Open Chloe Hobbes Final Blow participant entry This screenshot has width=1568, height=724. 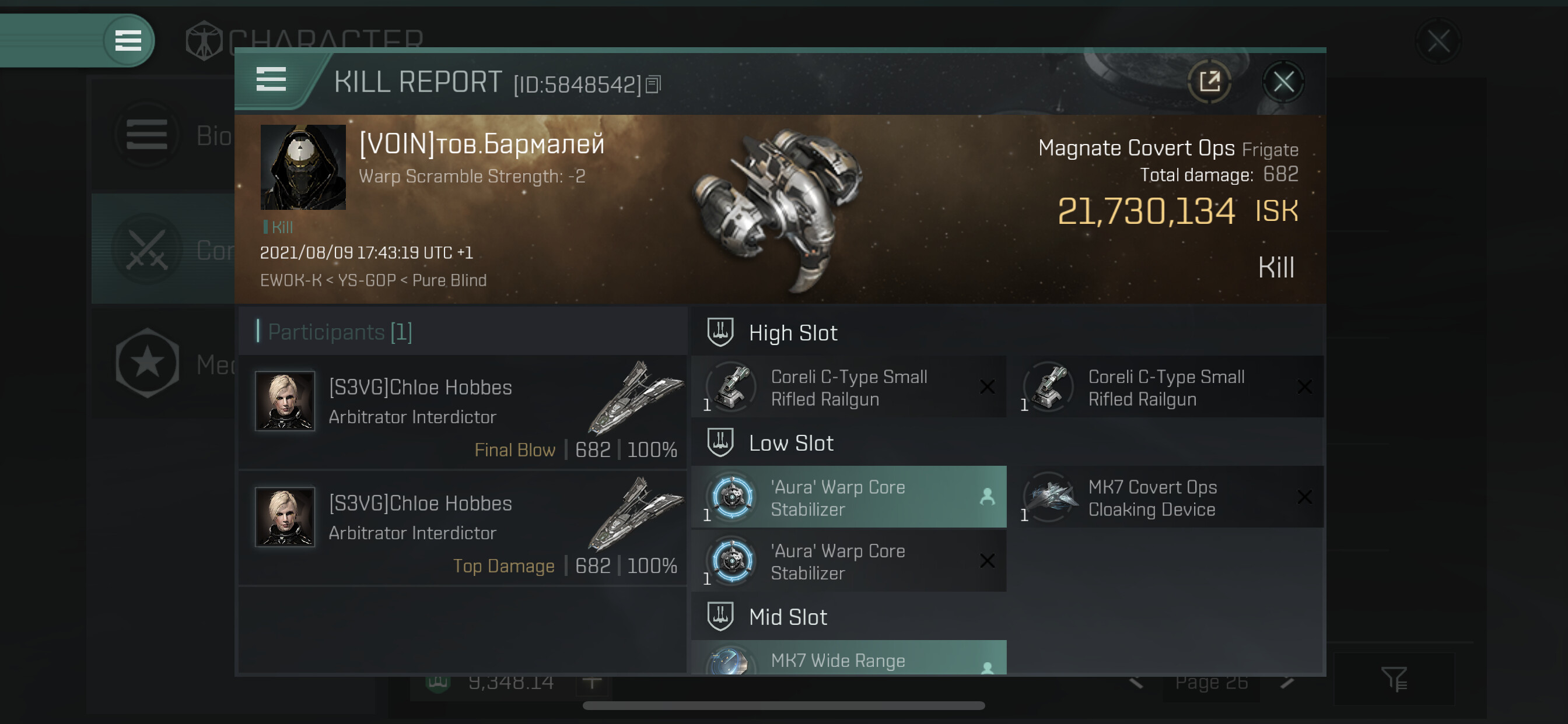(x=463, y=413)
